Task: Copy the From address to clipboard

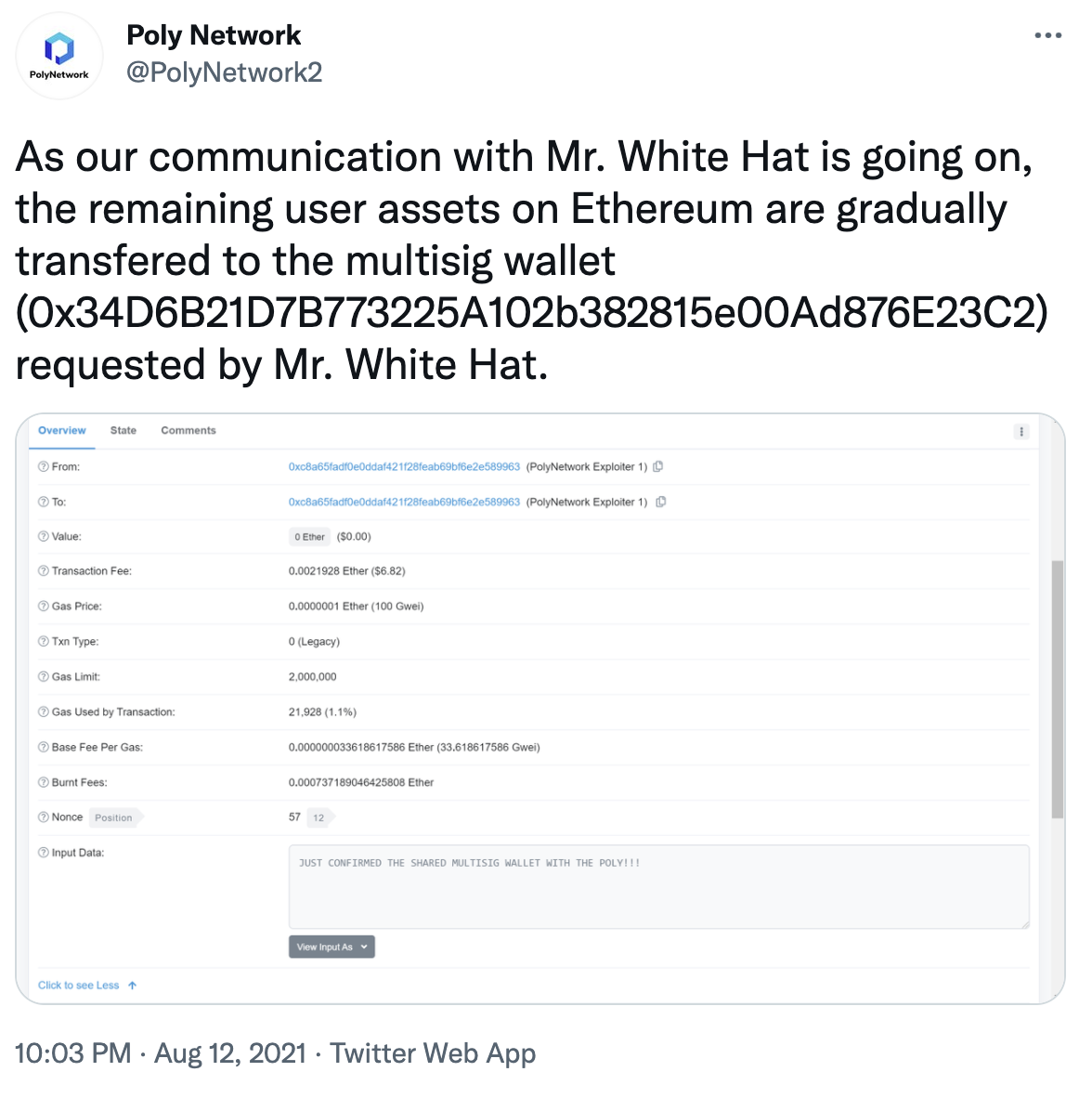Action: 658,466
